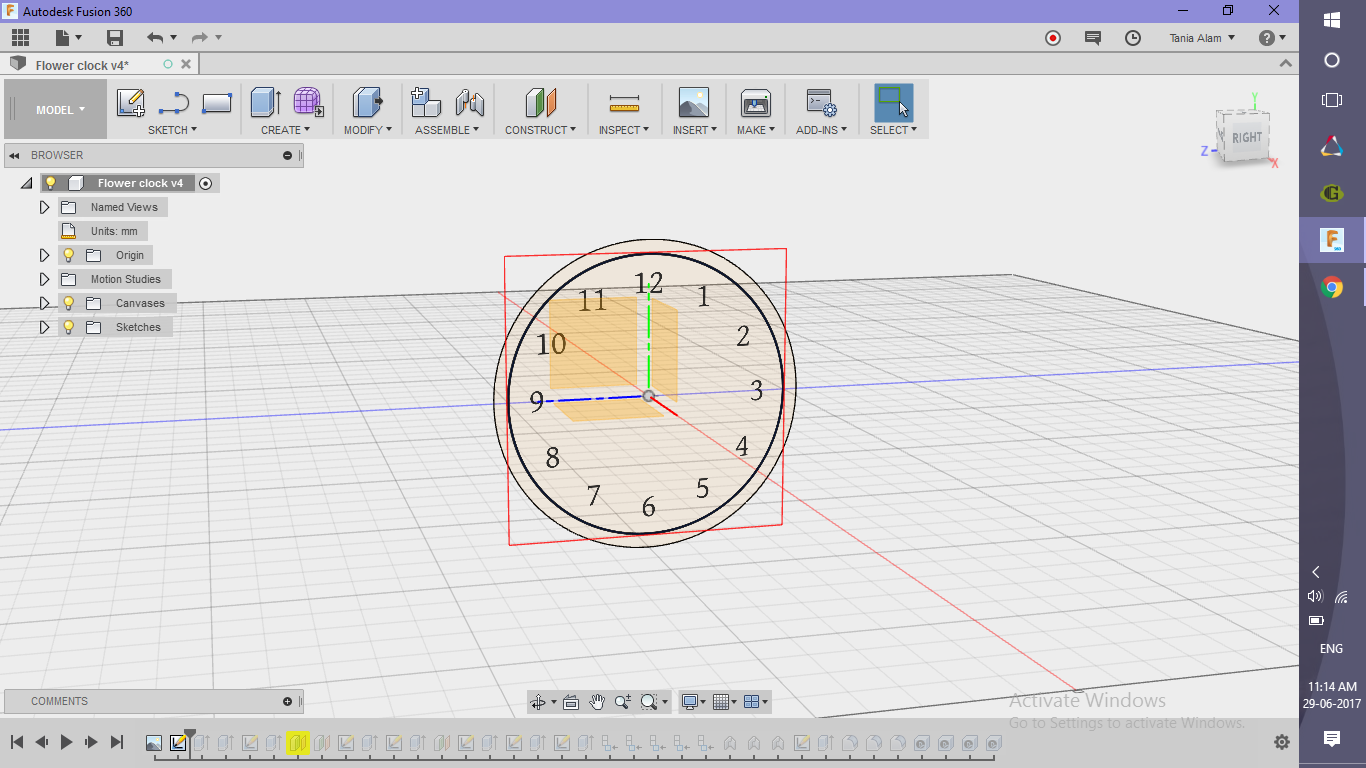Image resolution: width=1366 pixels, height=768 pixels.
Task: Select the Zoom tool
Action: coord(623,702)
